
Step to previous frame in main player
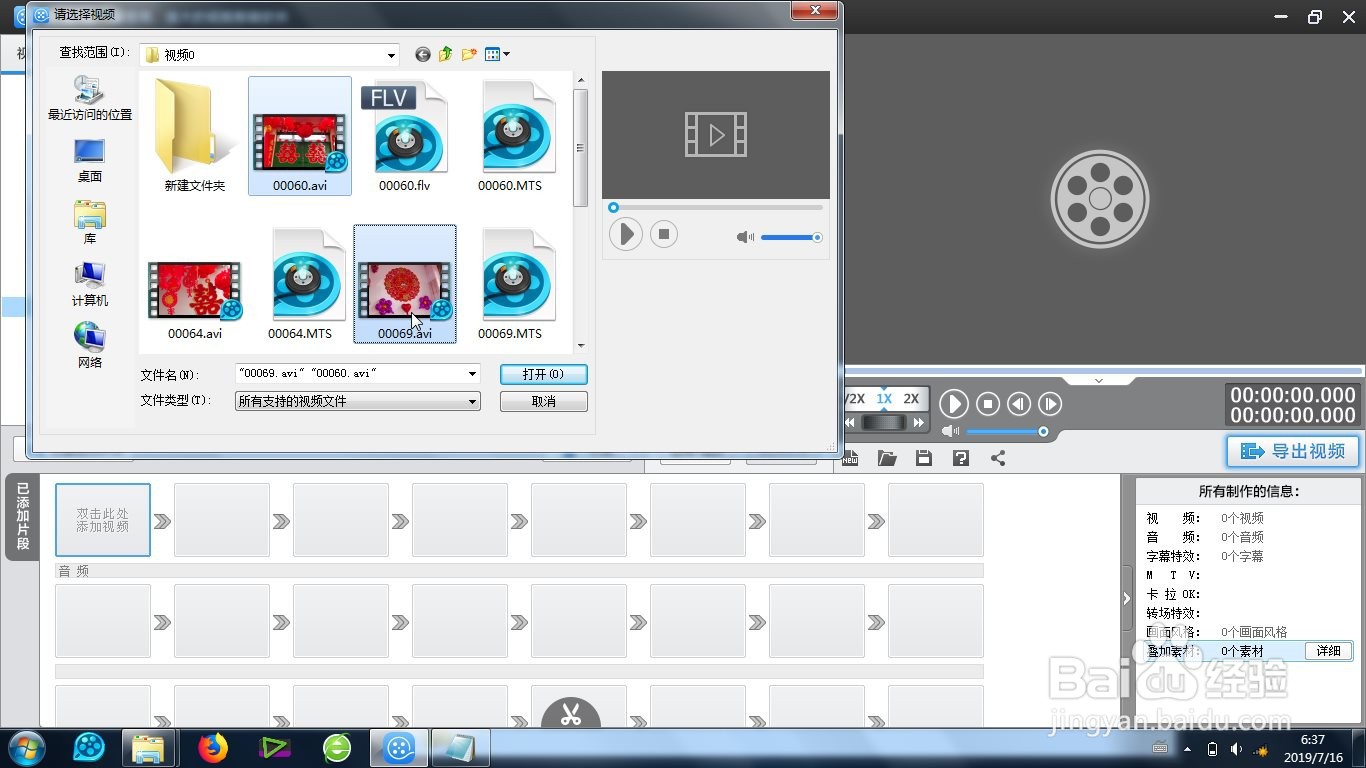click(1019, 404)
